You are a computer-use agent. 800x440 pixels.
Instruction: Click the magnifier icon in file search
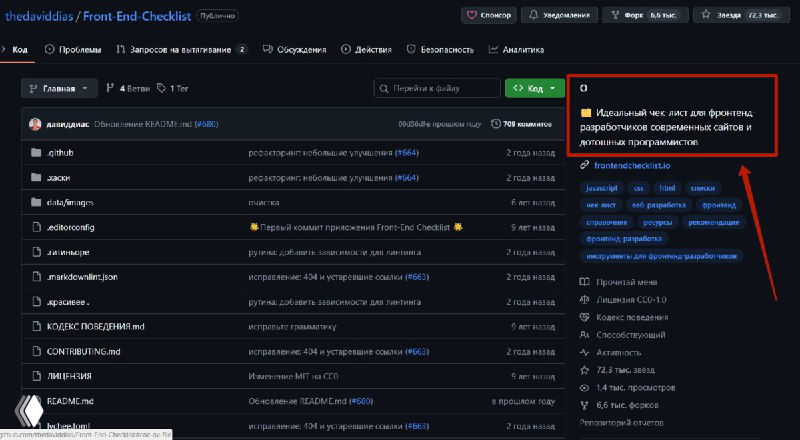click(x=384, y=89)
